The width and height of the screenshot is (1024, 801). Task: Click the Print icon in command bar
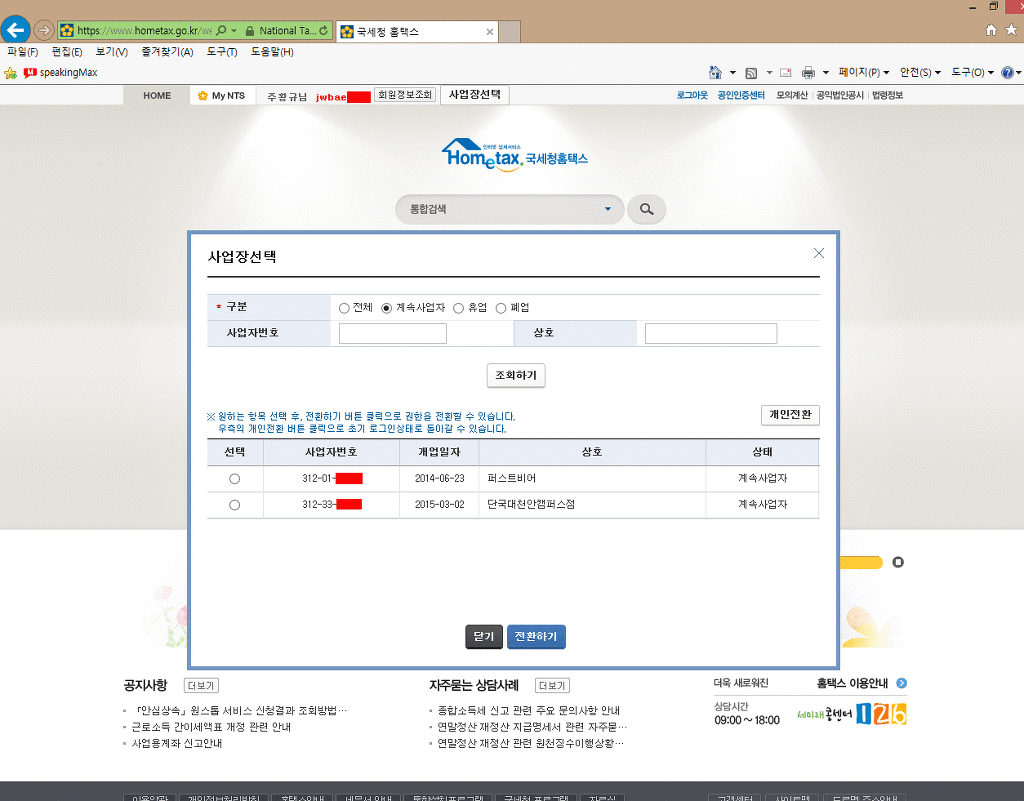[808, 72]
